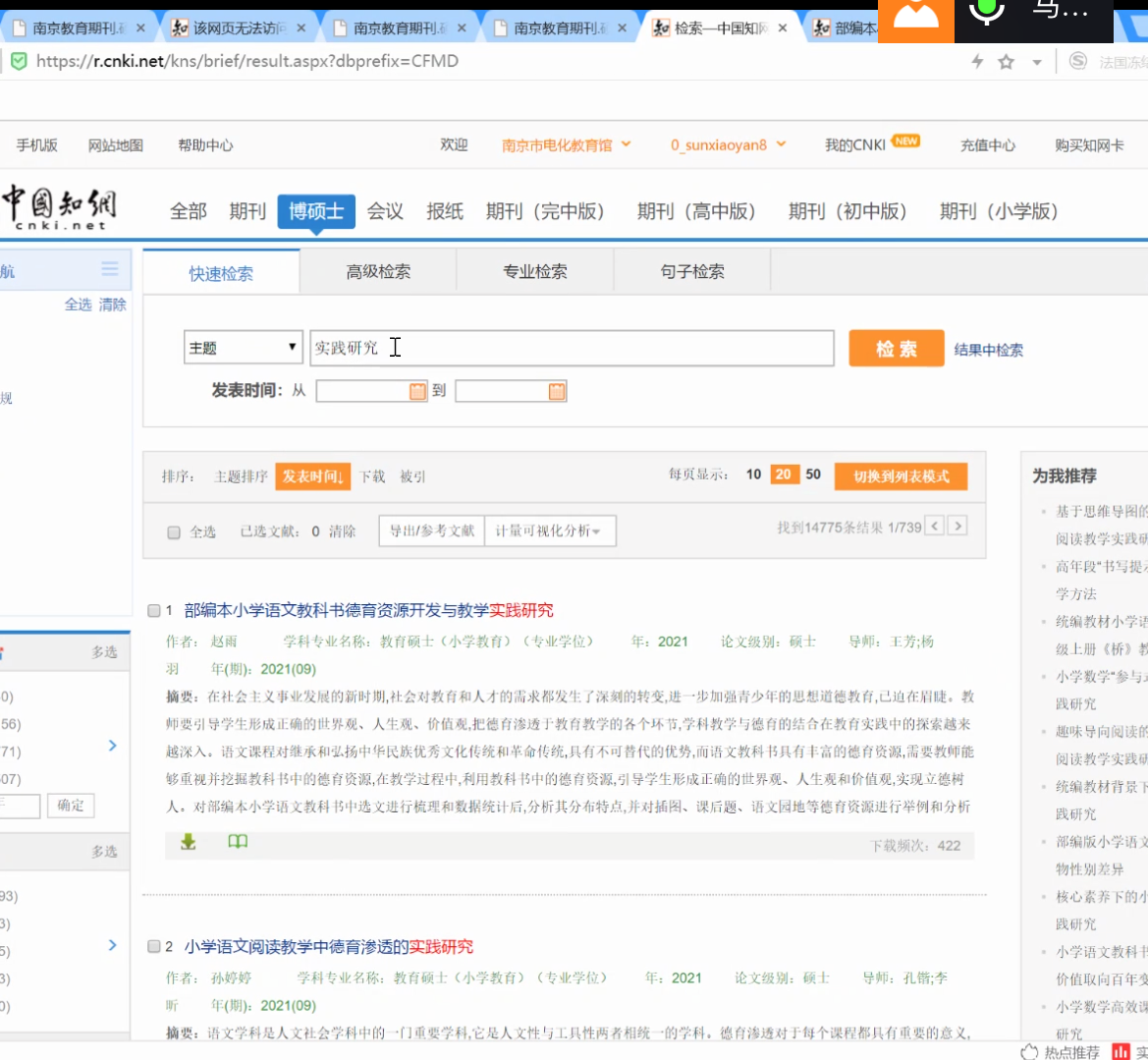Screen dimensions: 1148x1060
Task: Select the 期刊（完中版）tab
Action: tap(545, 212)
